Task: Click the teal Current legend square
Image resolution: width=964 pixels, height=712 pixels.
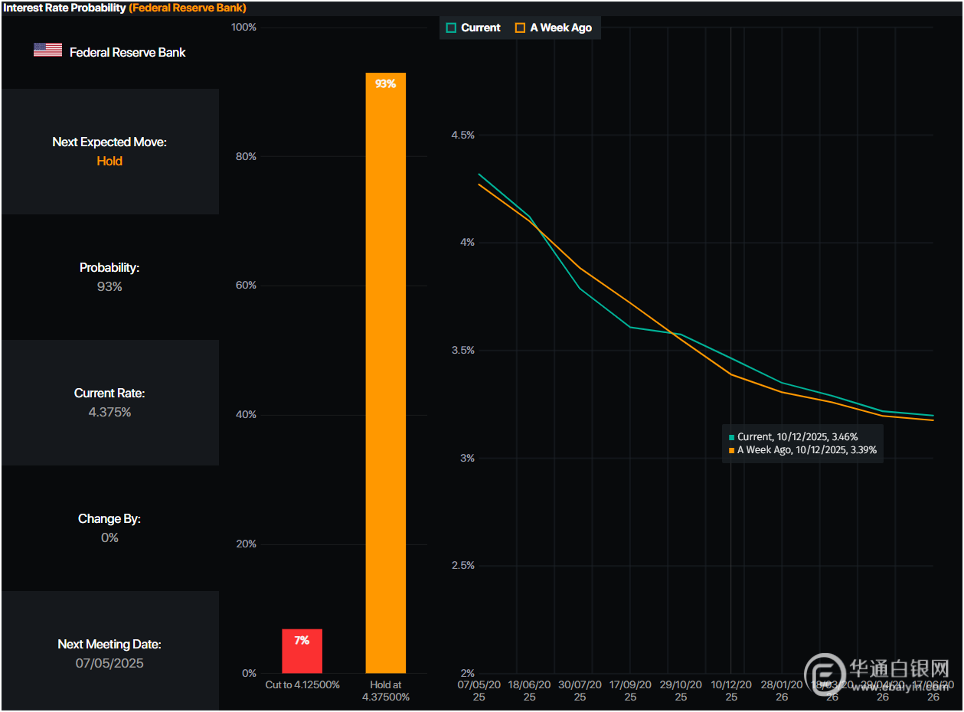Action: coord(451,28)
